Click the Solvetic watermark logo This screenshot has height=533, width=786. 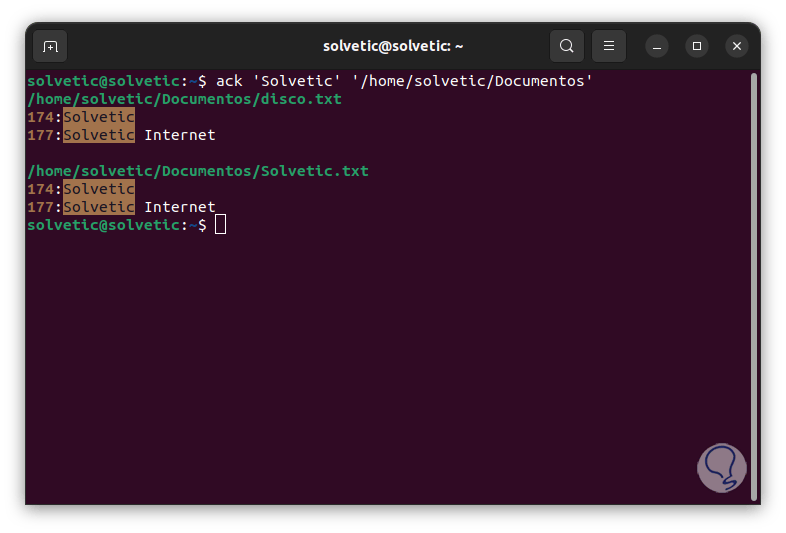(x=722, y=468)
